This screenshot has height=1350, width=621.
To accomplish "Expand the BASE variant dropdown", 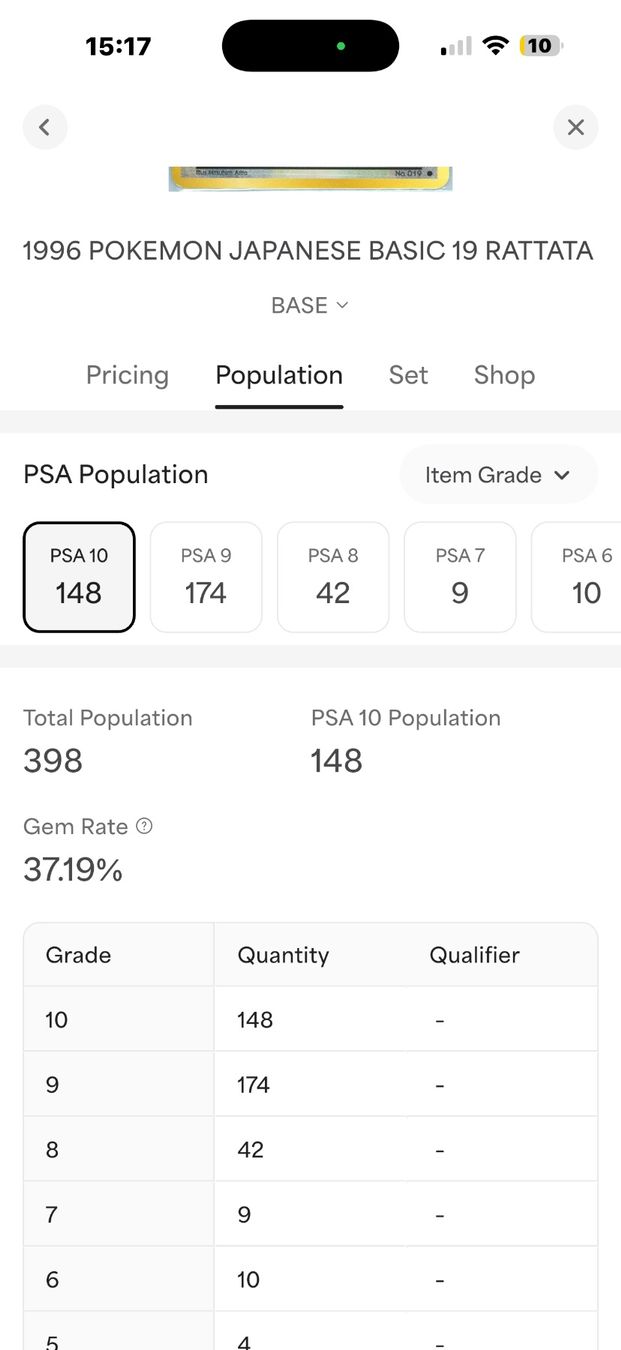I will pos(310,305).
